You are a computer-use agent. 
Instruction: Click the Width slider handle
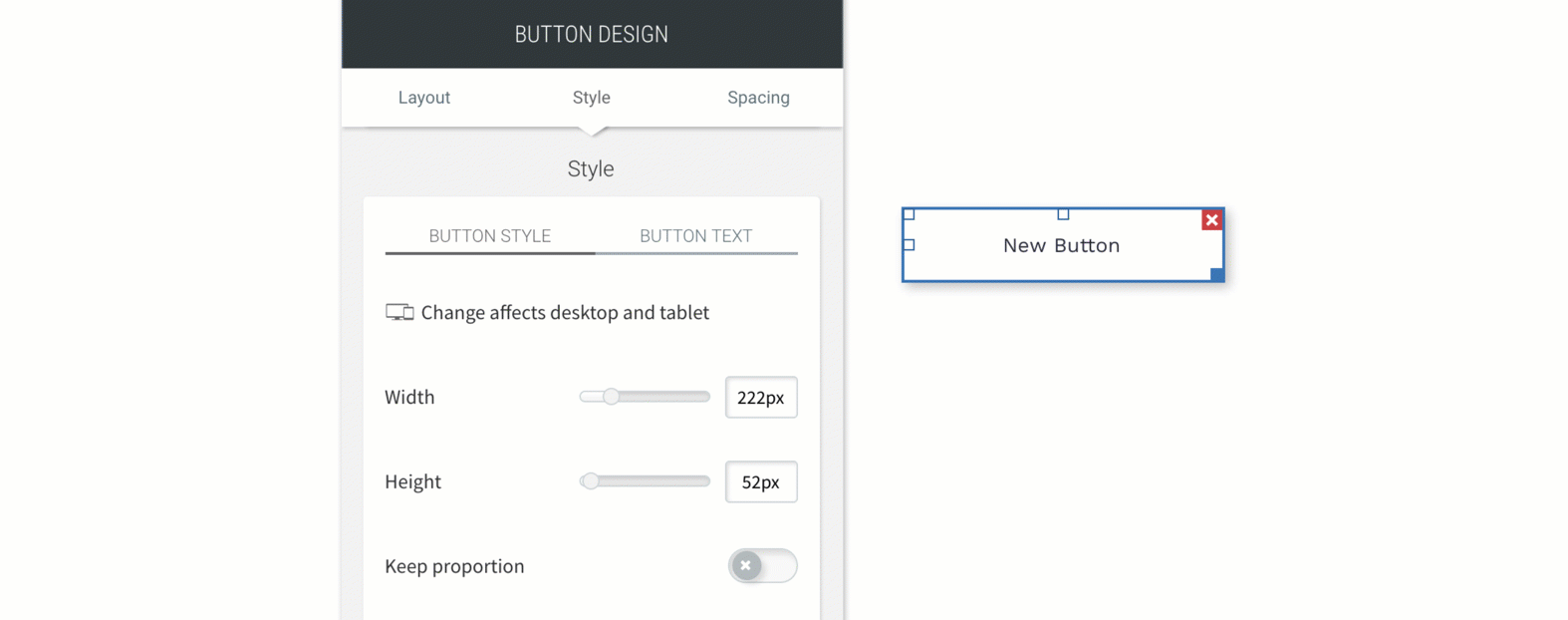tap(611, 397)
